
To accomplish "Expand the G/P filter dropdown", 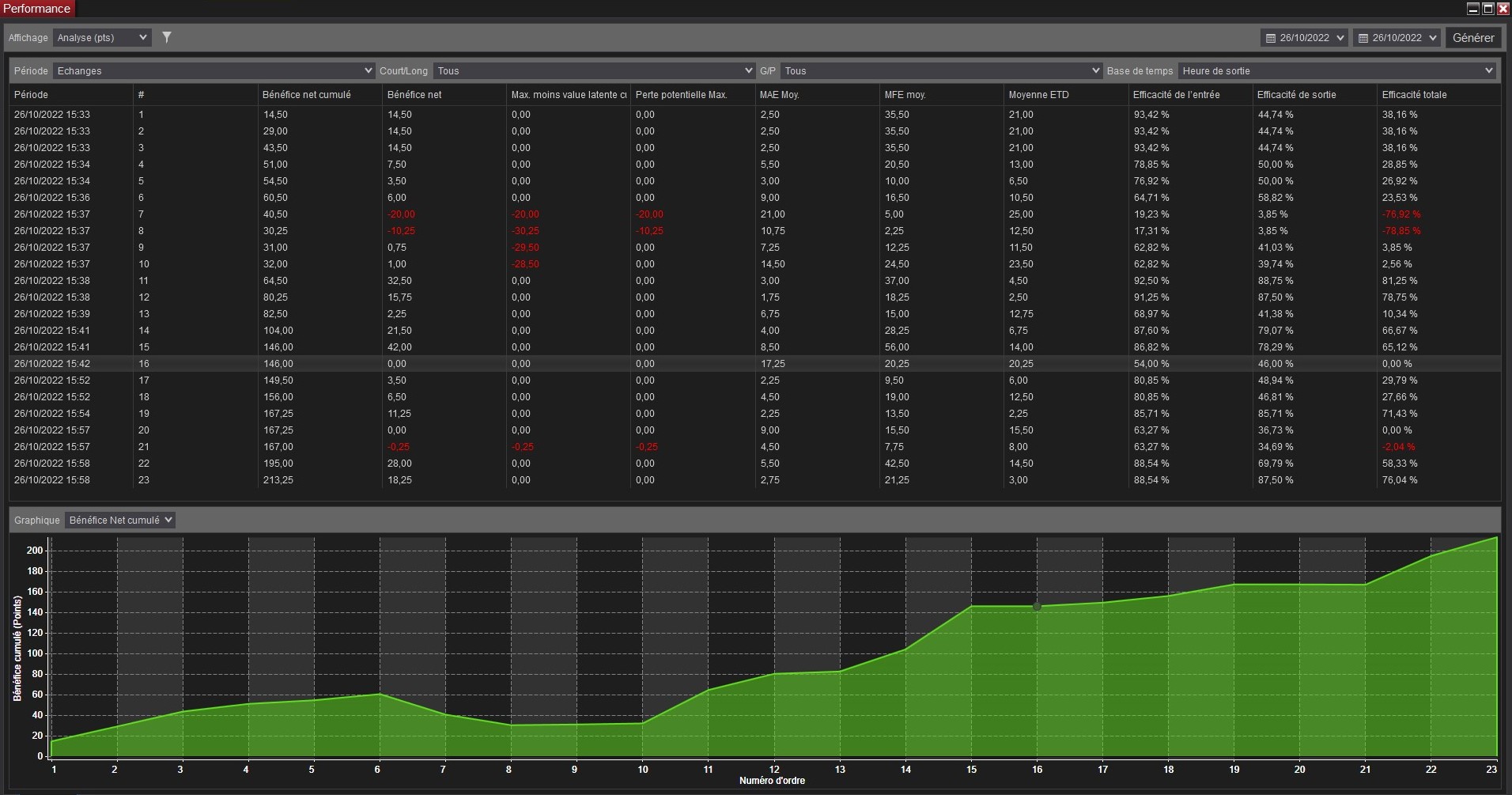I will pos(940,71).
